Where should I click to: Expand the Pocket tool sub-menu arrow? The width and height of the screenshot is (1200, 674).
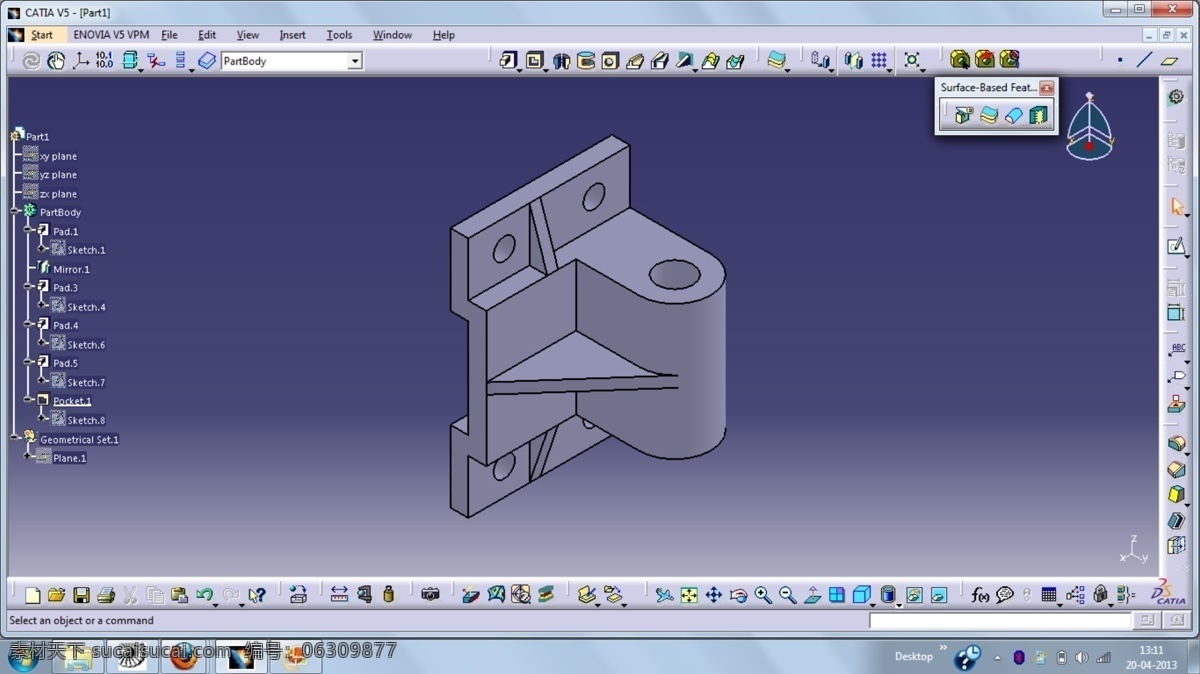click(x=544, y=70)
